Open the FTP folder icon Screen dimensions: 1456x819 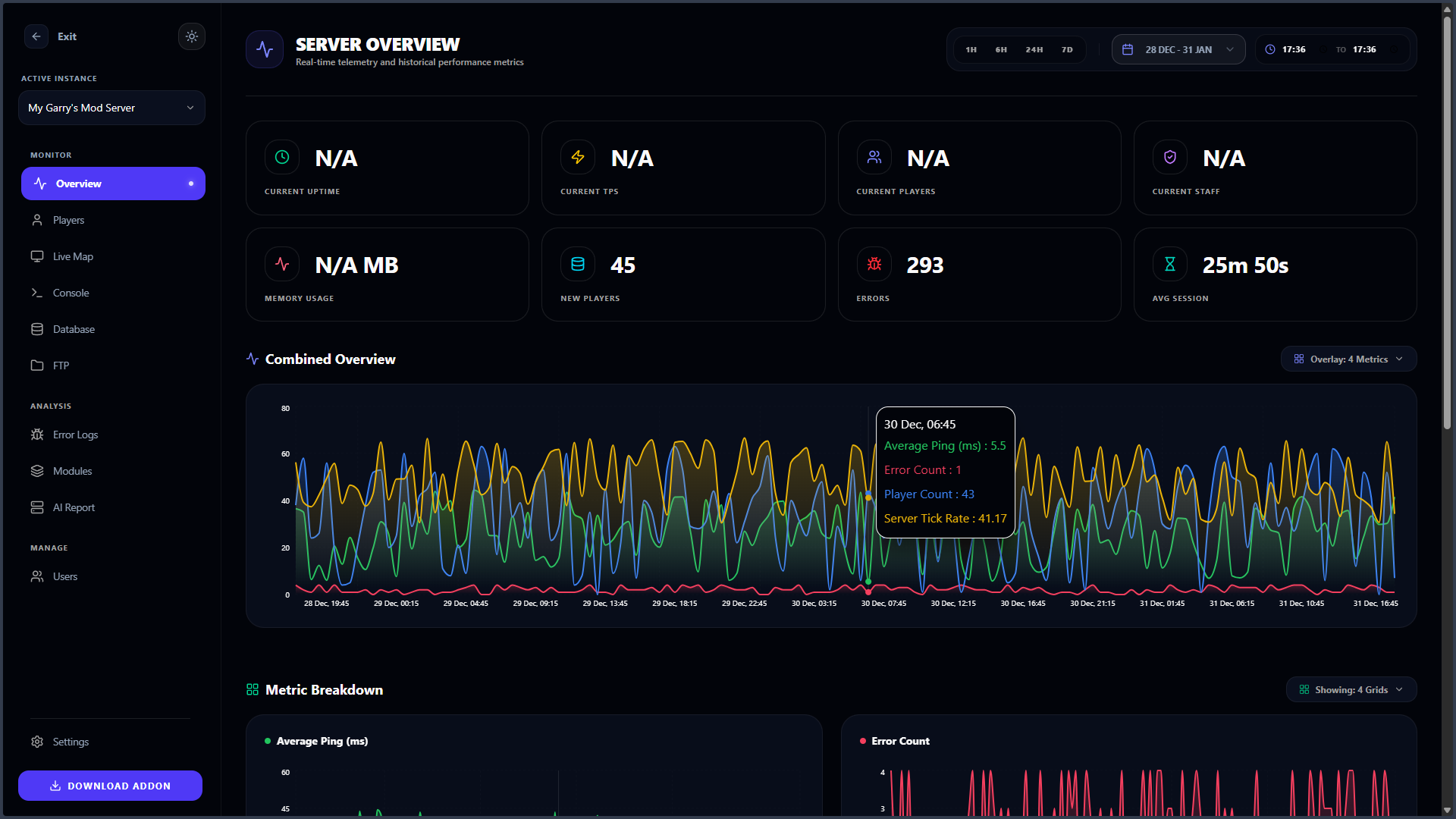coord(37,366)
